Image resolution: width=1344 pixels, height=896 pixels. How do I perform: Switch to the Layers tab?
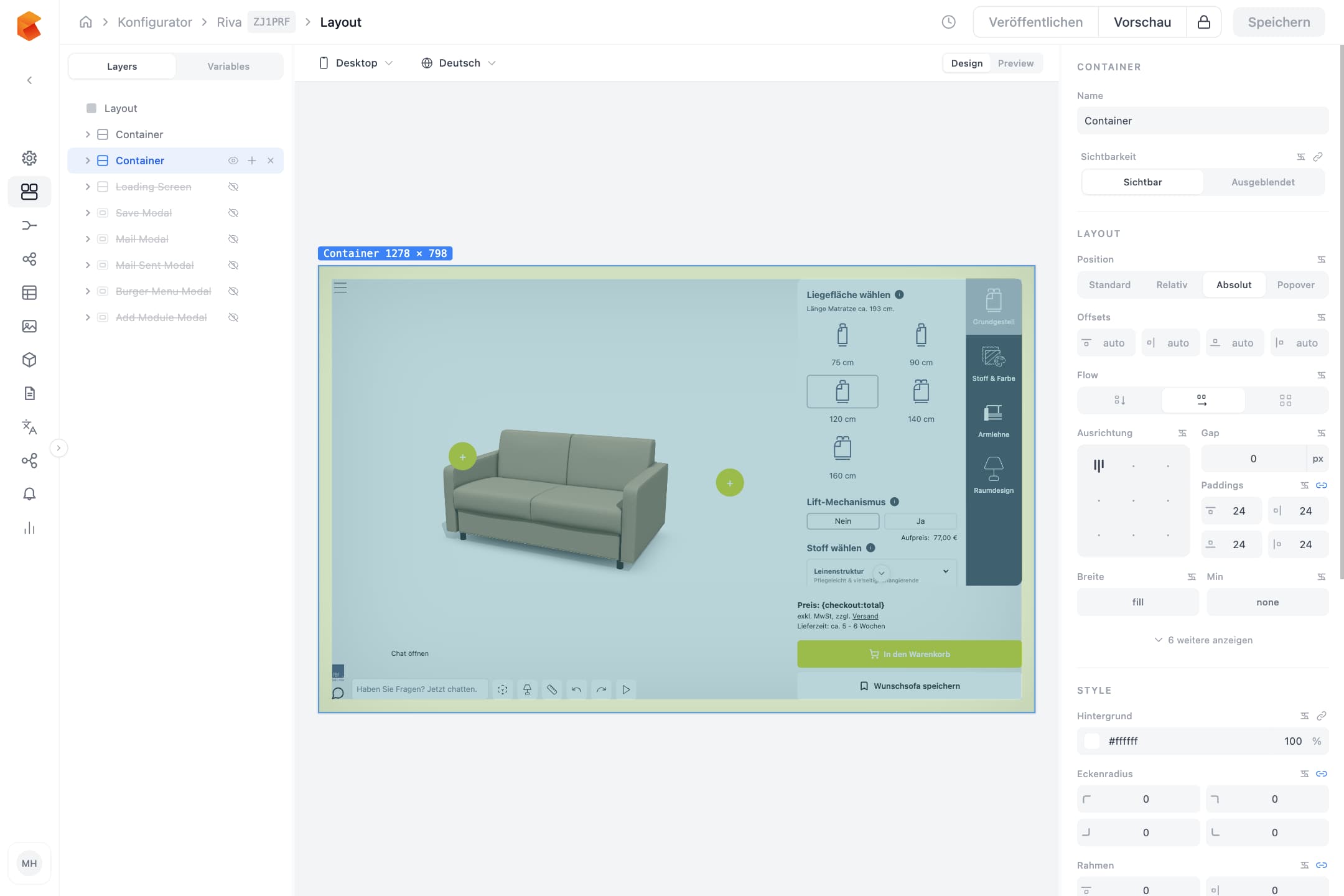[x=122, y=66]
